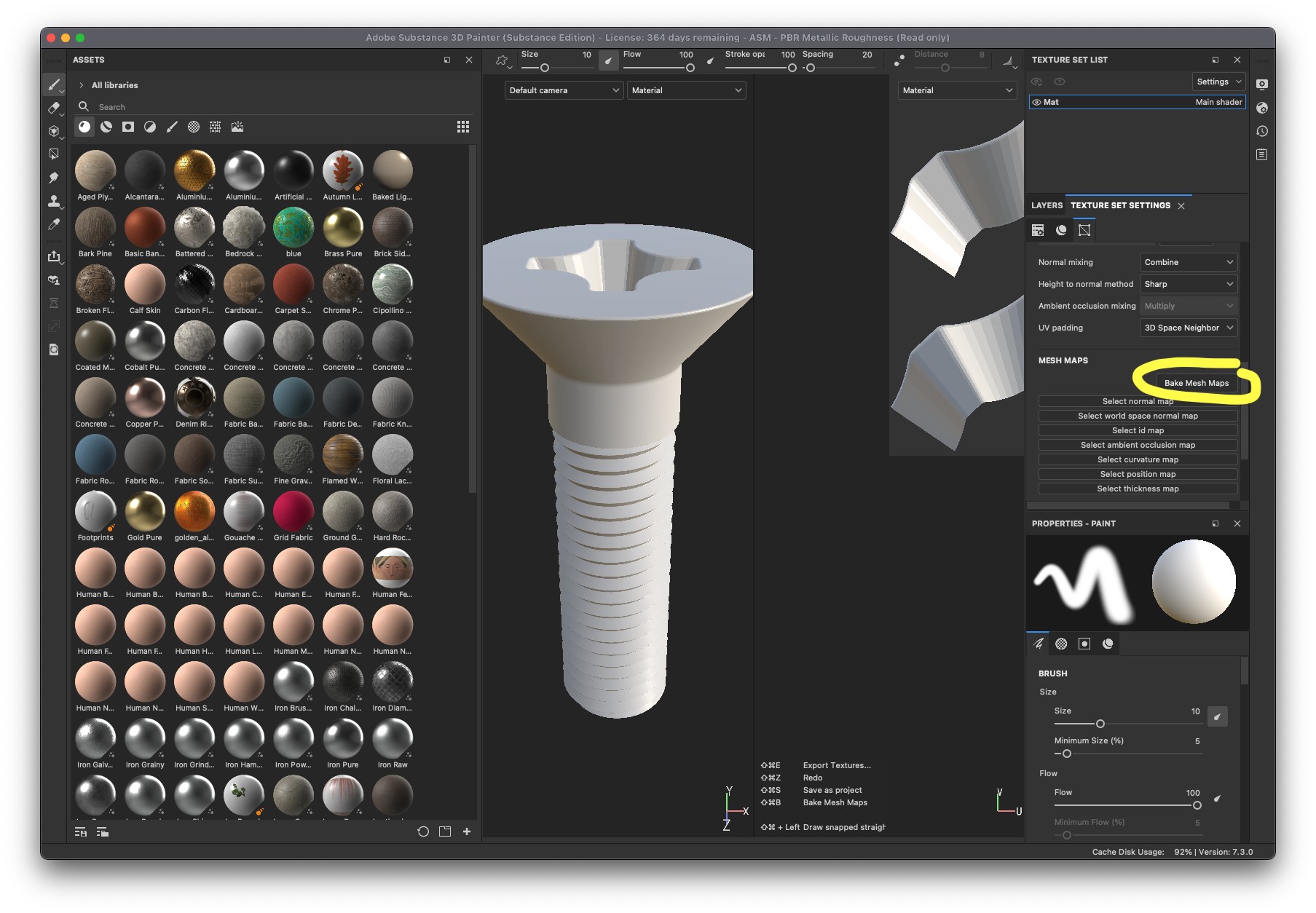Click Select normal map button
Image resolution: width=1316 pixels, height=913 pixels.
tap(1138, 401)
